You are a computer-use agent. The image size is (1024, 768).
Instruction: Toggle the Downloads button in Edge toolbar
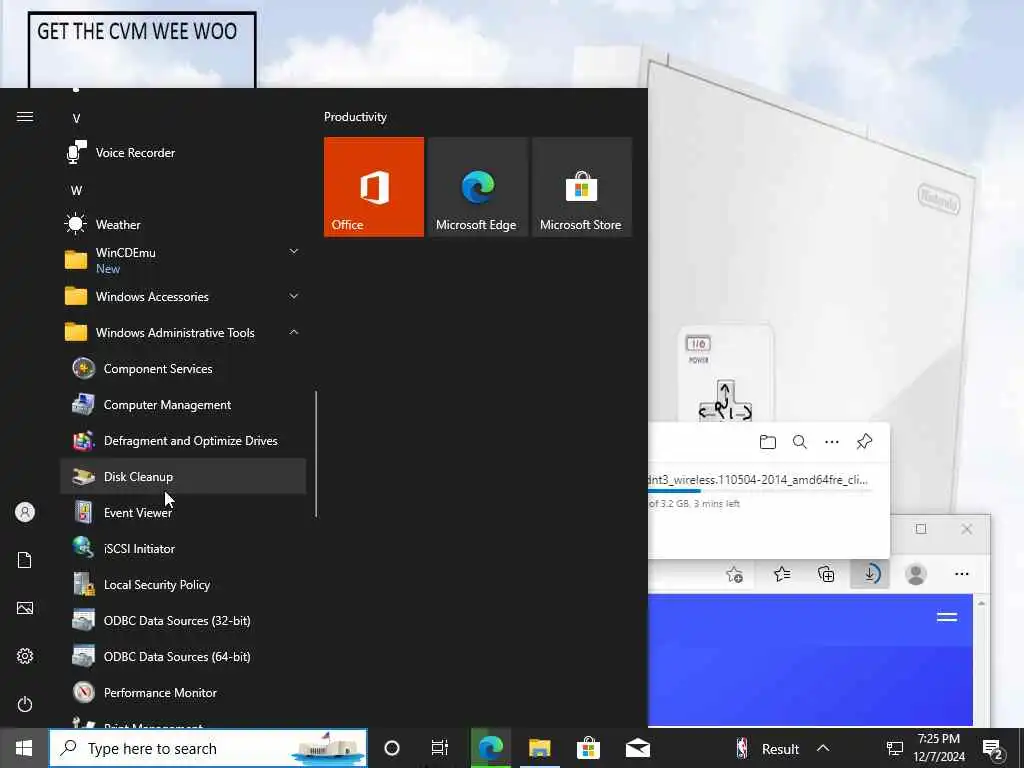pyautogui.click(x=870, y=575)
